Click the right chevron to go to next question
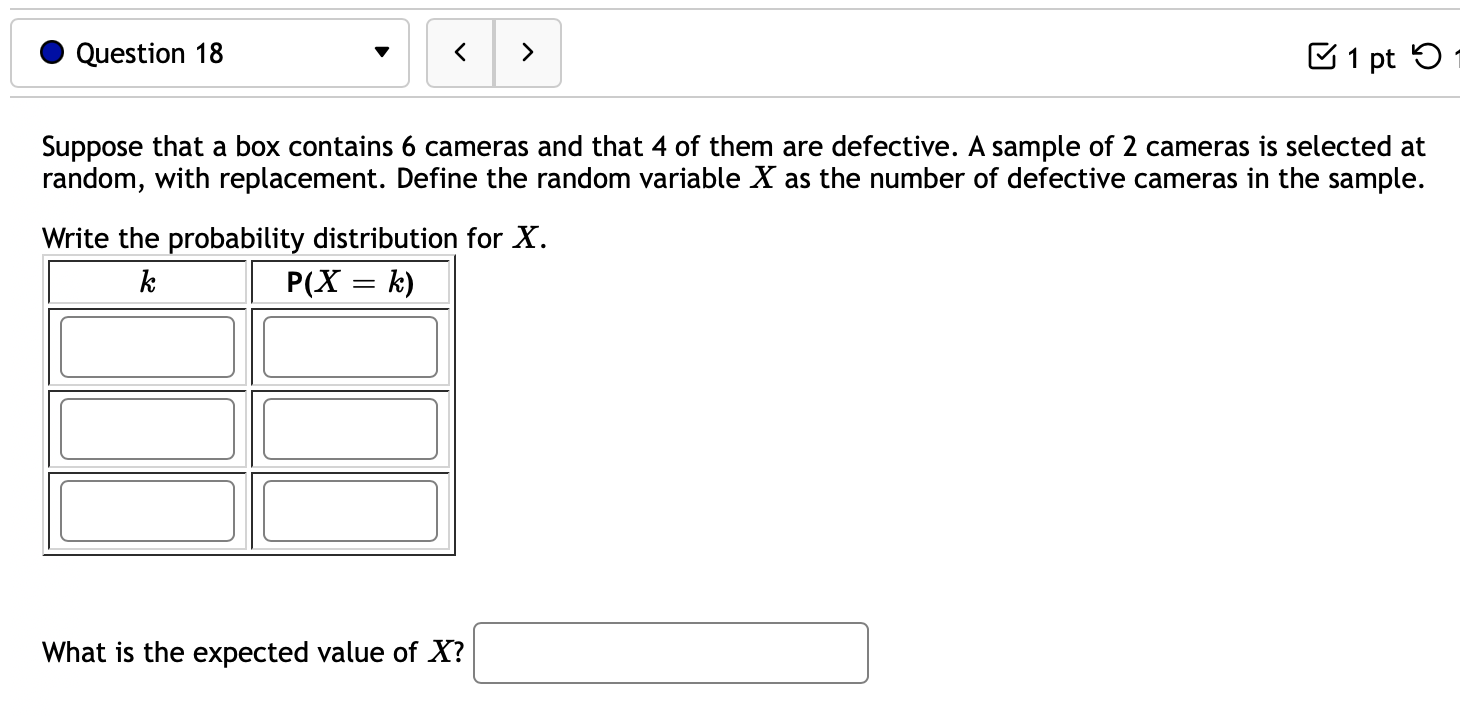 (528, 53)
